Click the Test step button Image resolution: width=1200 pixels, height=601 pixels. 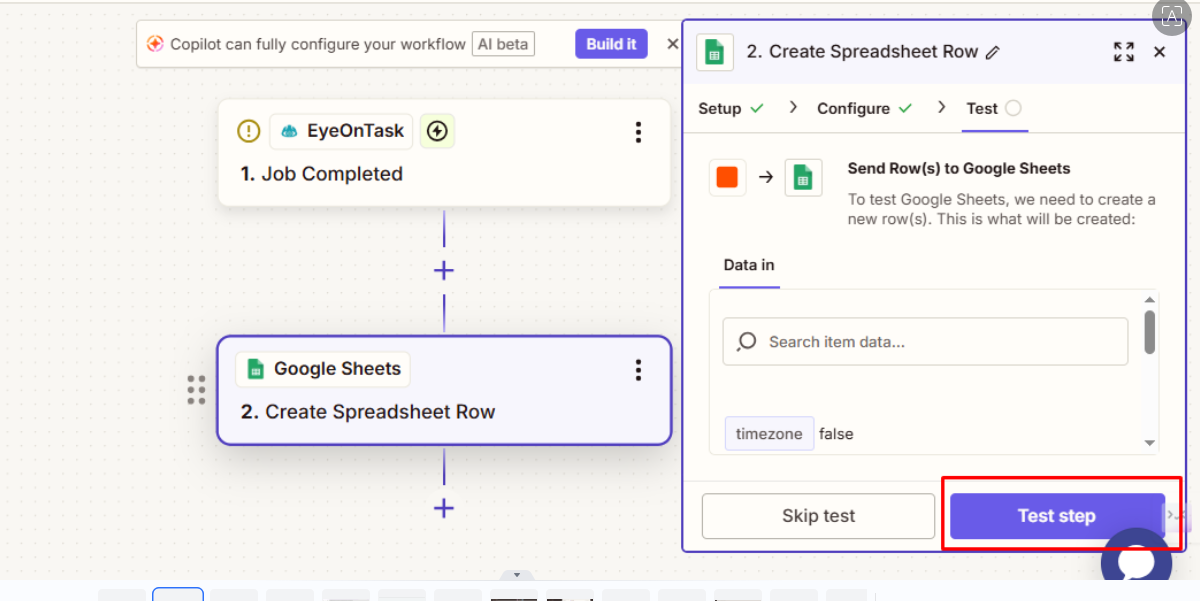[x=1056, y=516]
